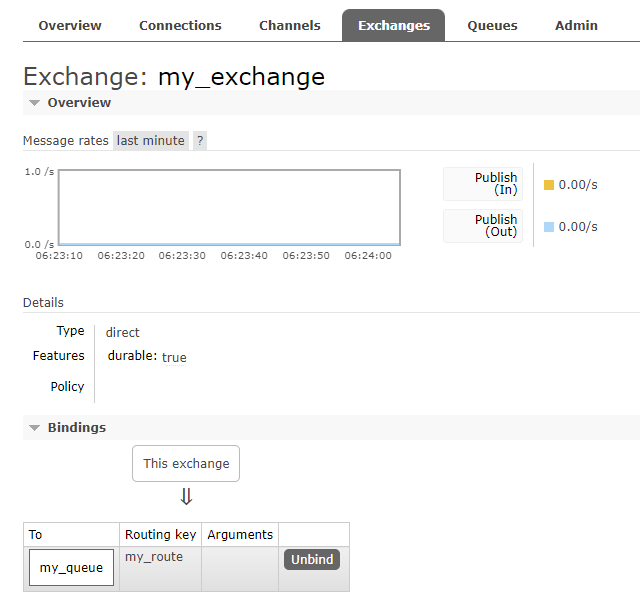640x607 pixels.
Task: Click the yellow Publish (In) color swatch
Action: coord(549,185)
